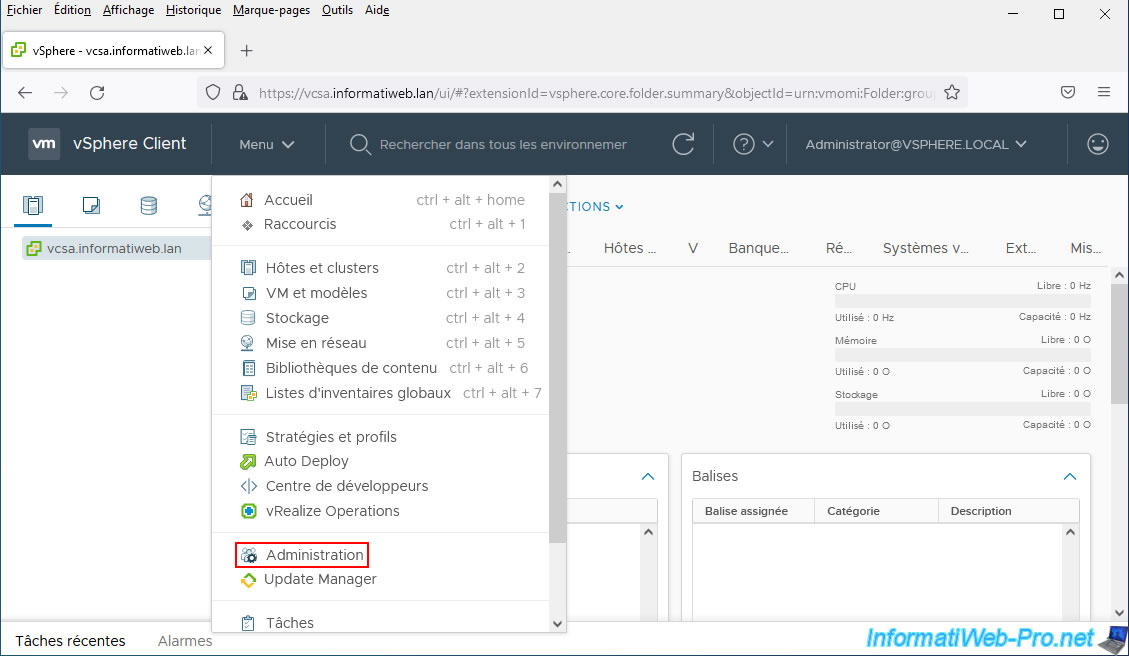The image size is (1129, 656).
Task: Open Bibliothèques de contenu from the menu
Action: tap(351, 368)
